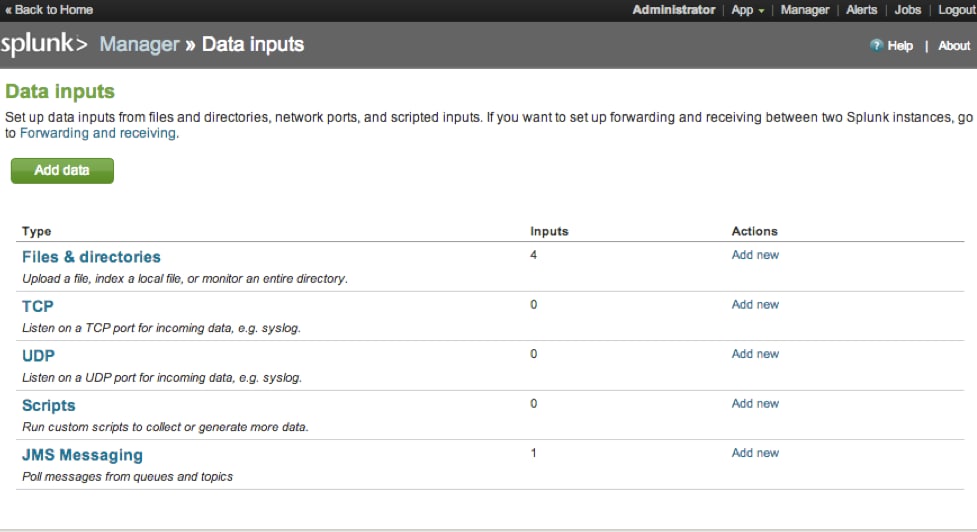Add new JMS Messaging input
Viewport: 977px width, 532px height.
click(x=755, y=453)
